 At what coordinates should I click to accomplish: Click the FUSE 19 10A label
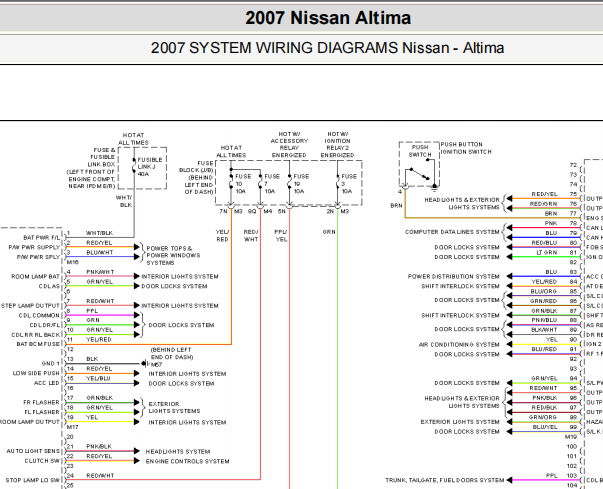(x=301, y=184)
